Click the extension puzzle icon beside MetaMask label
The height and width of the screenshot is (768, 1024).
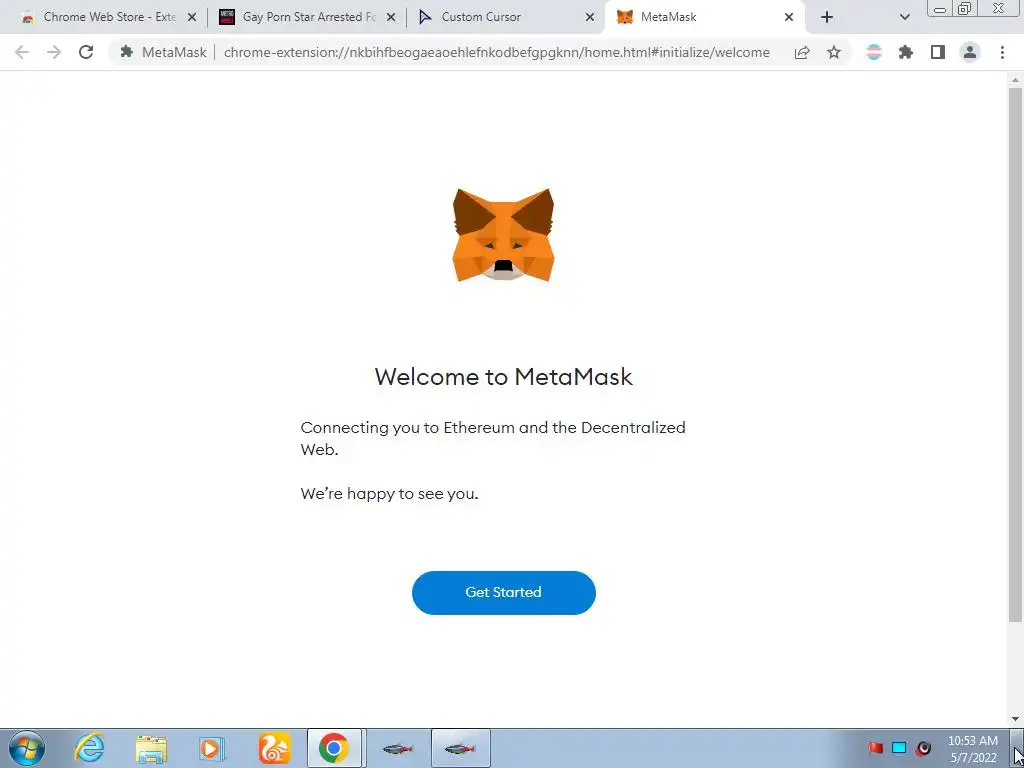point(127,52)
